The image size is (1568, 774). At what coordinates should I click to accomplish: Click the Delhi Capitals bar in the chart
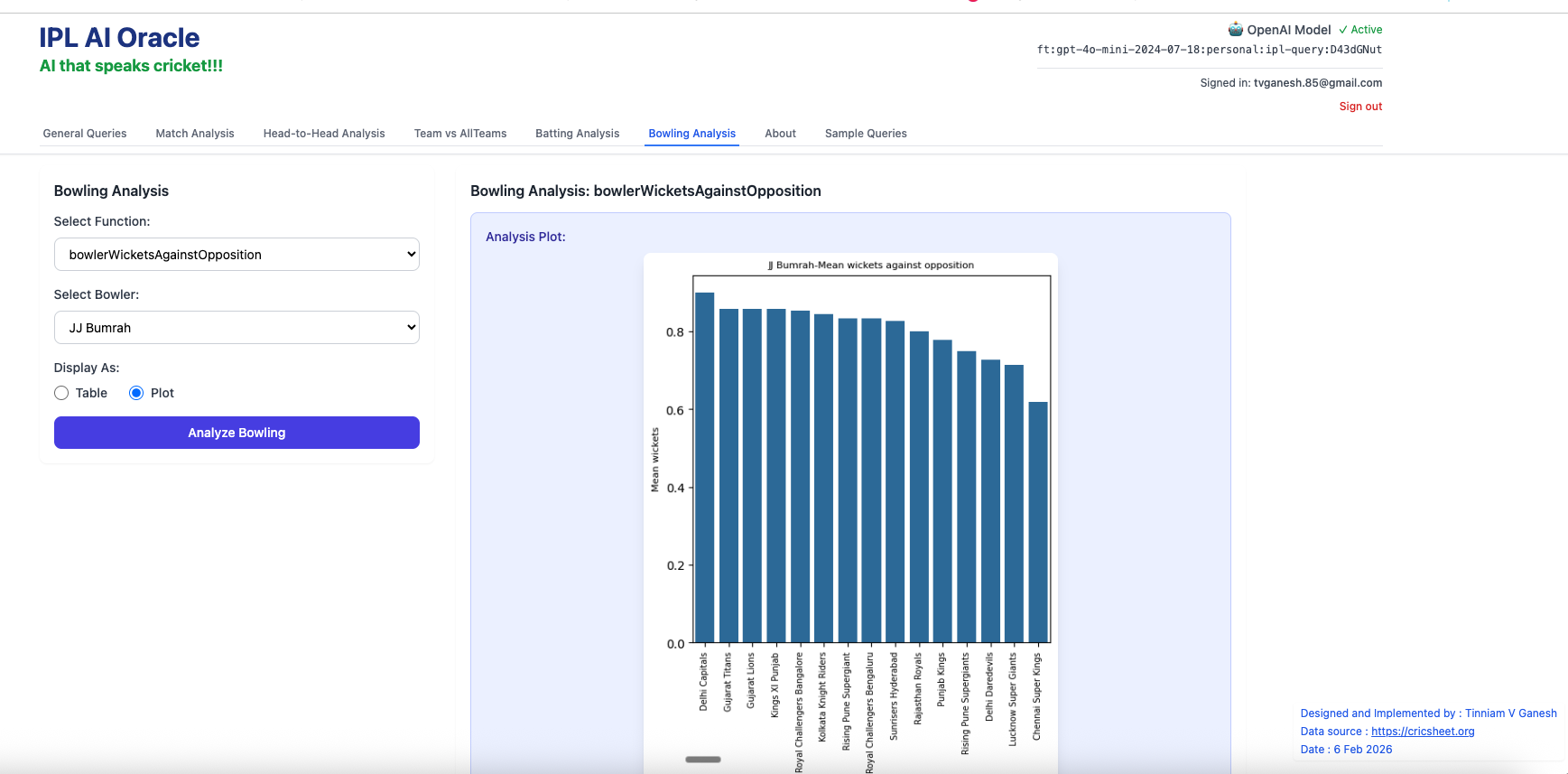click(704, 470)
